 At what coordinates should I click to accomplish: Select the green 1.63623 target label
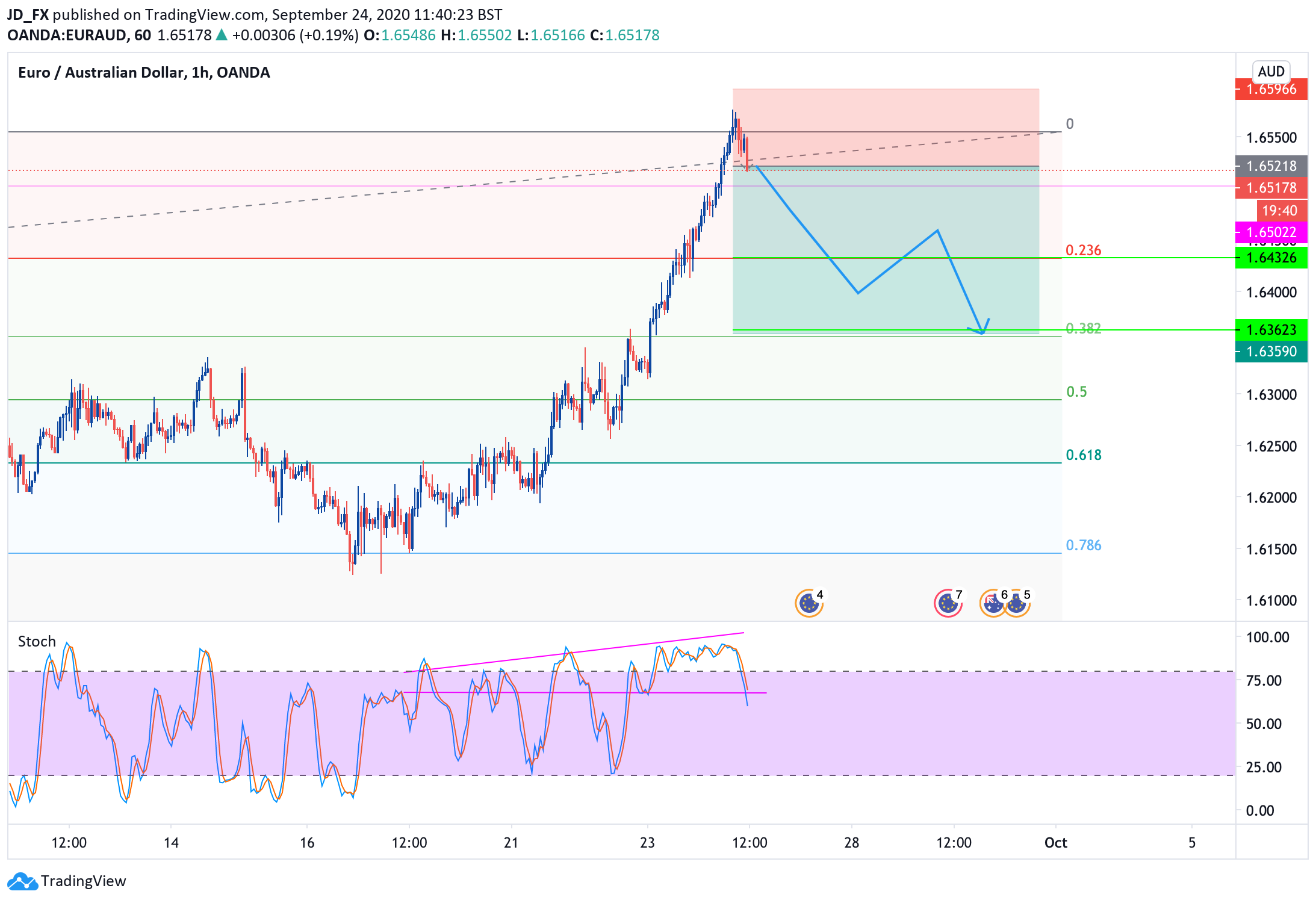(x=1271, y=330)
